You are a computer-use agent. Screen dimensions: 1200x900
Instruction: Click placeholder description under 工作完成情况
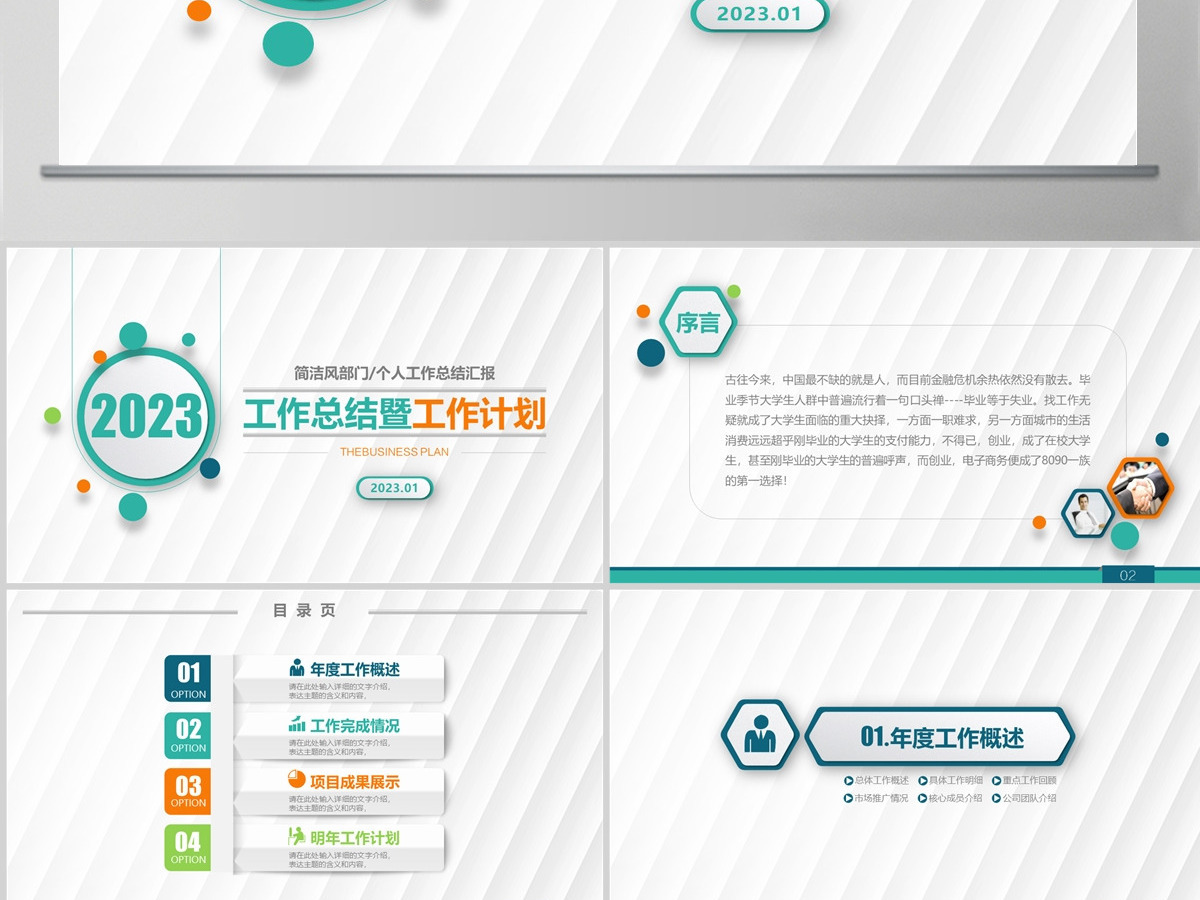point(339,747)
